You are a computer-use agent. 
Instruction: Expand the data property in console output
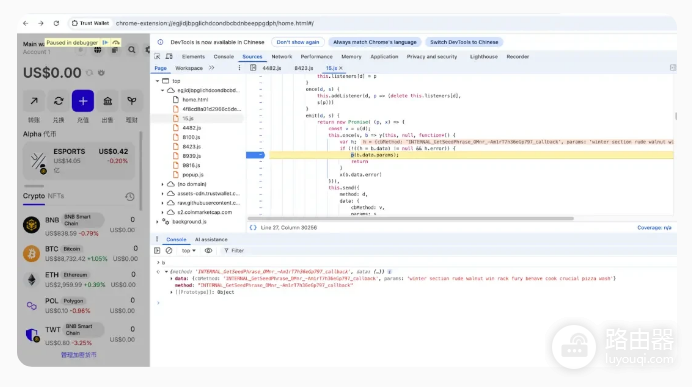click(171, 279)
